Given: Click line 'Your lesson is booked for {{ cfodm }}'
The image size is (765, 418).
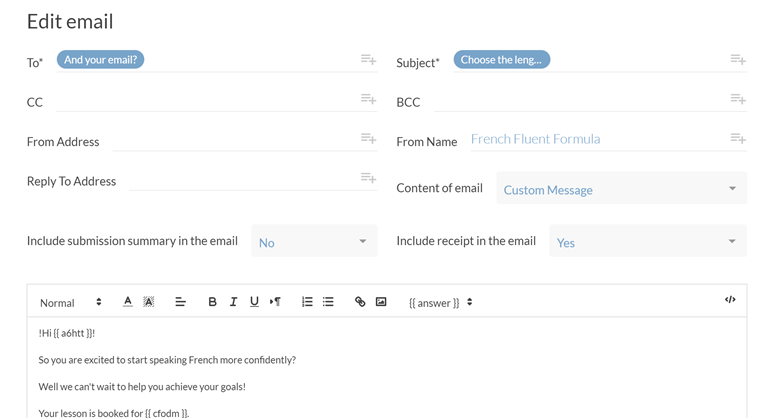Looking at the screenshot, I should (114, 413).
